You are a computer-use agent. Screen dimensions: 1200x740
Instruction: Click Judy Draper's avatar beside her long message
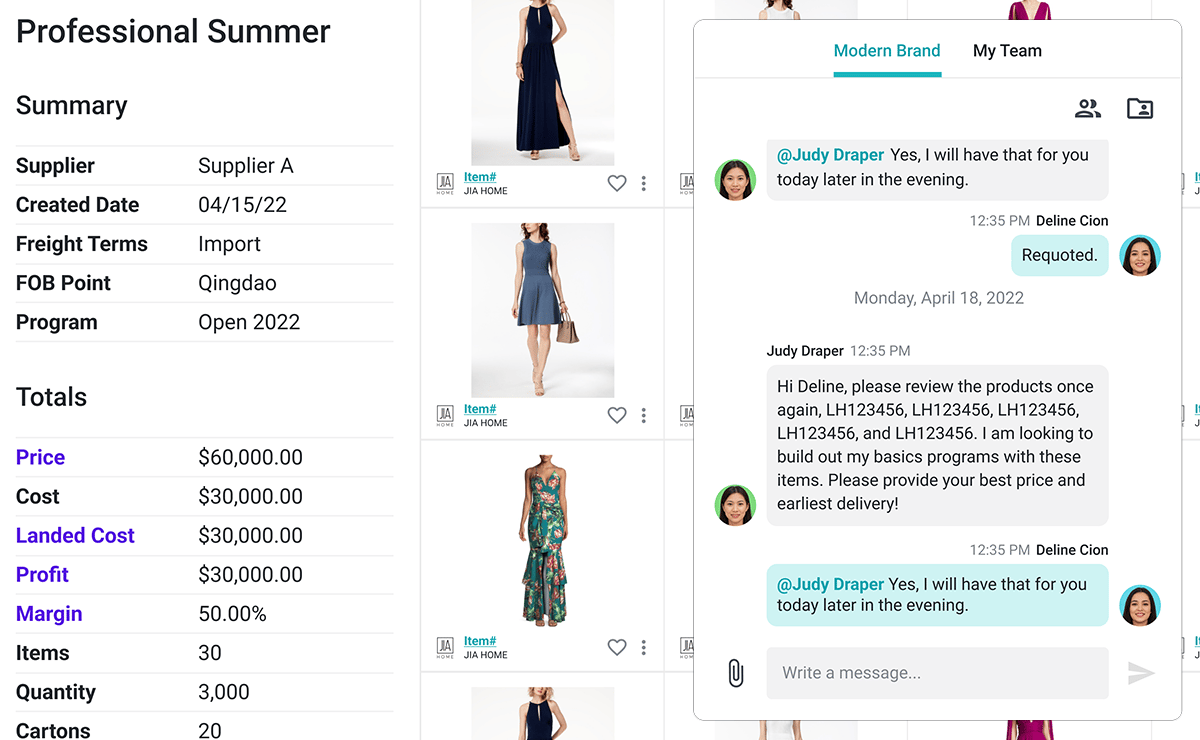736,505
